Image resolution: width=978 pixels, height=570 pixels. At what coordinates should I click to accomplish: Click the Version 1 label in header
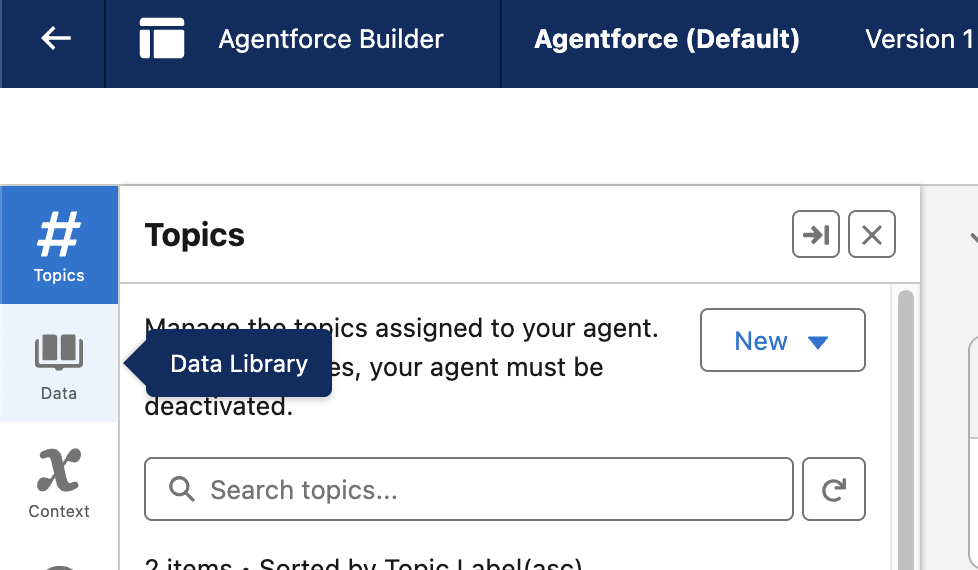click(x=918, y=39)
